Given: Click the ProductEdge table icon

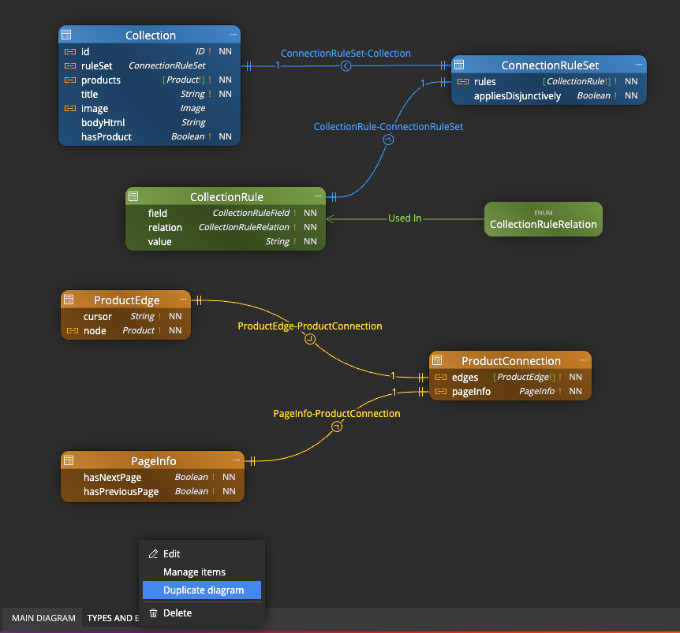Looking at the screenshot, I should click(x=69, y=299).
